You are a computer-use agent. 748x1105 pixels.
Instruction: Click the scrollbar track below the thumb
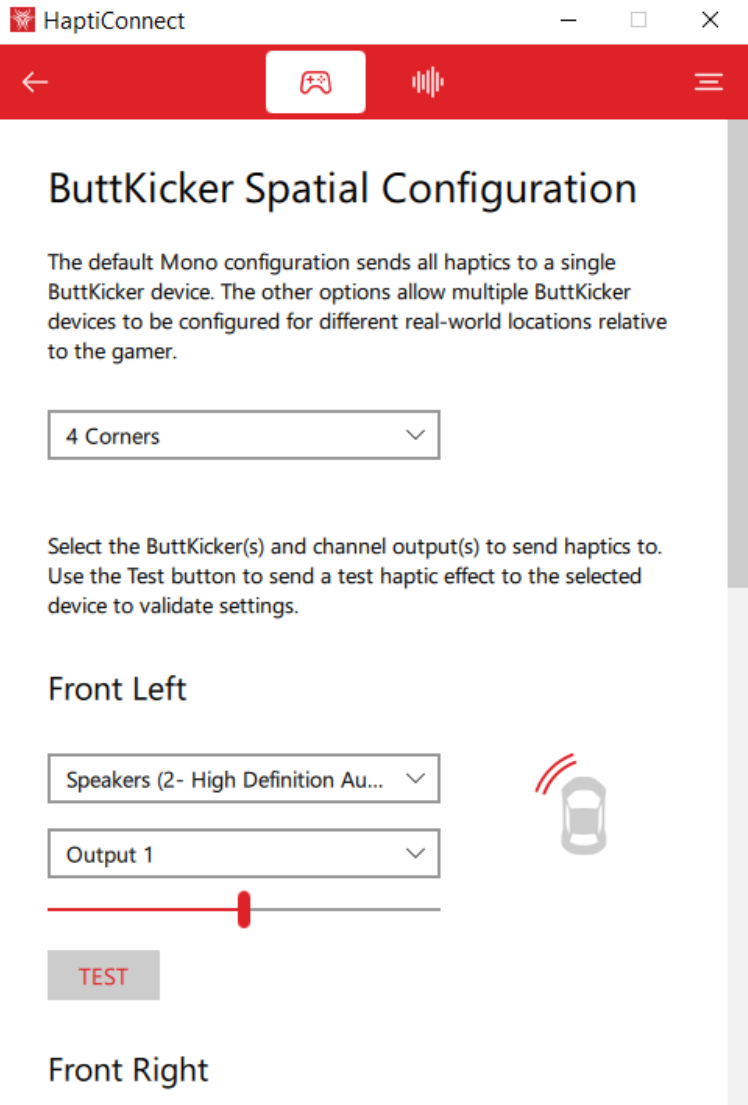click(737, 846)
